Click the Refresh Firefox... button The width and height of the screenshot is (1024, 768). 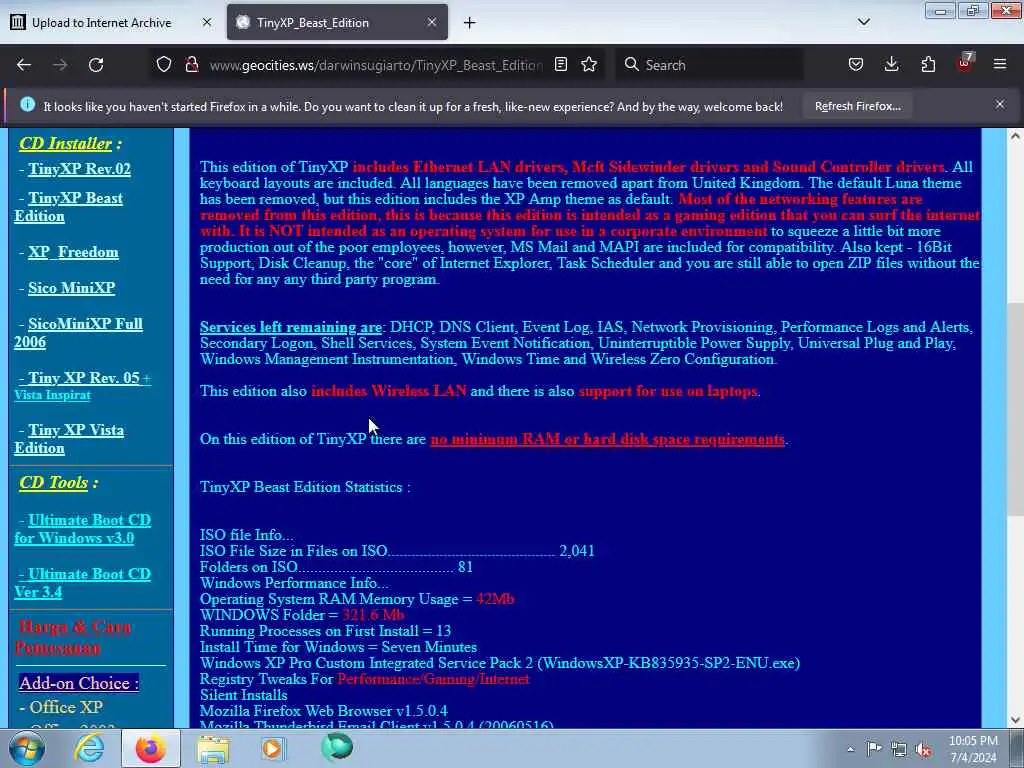[857, 106]
